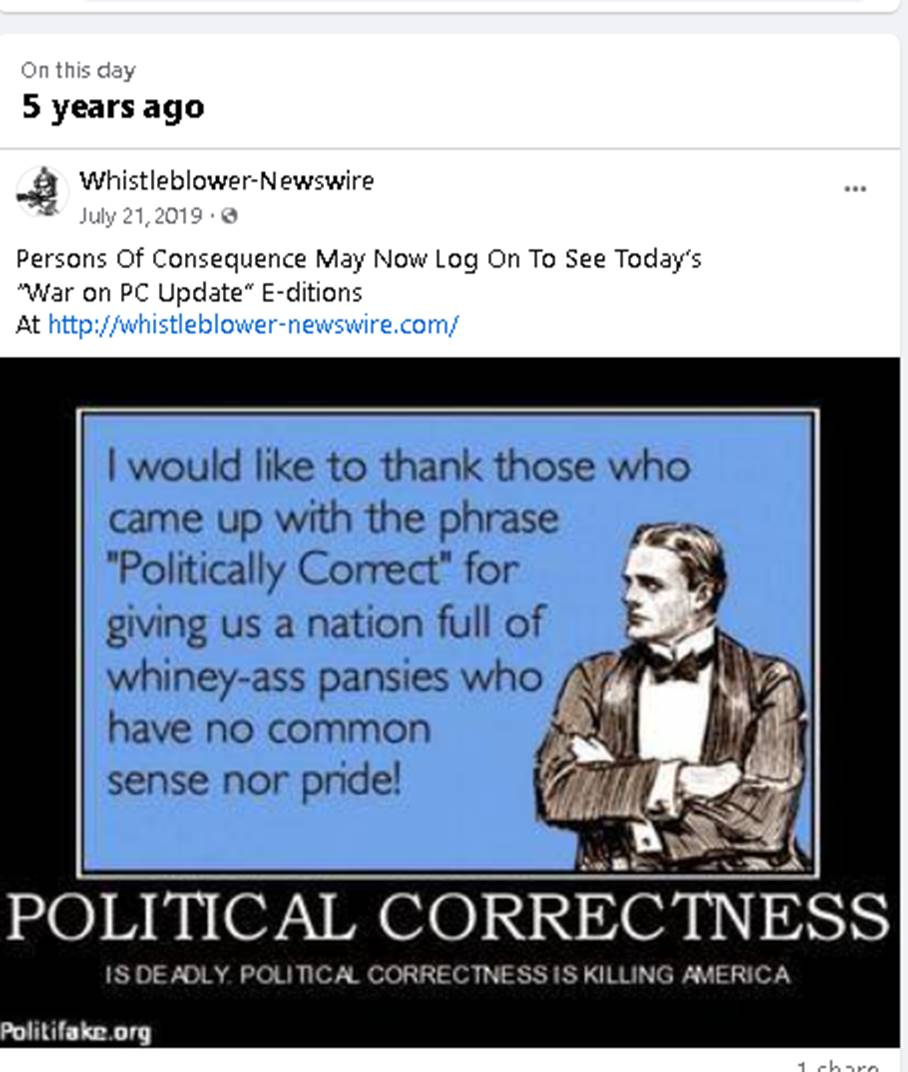Click the "whiney-ass pansies who" line in the meme

(324, 677)
